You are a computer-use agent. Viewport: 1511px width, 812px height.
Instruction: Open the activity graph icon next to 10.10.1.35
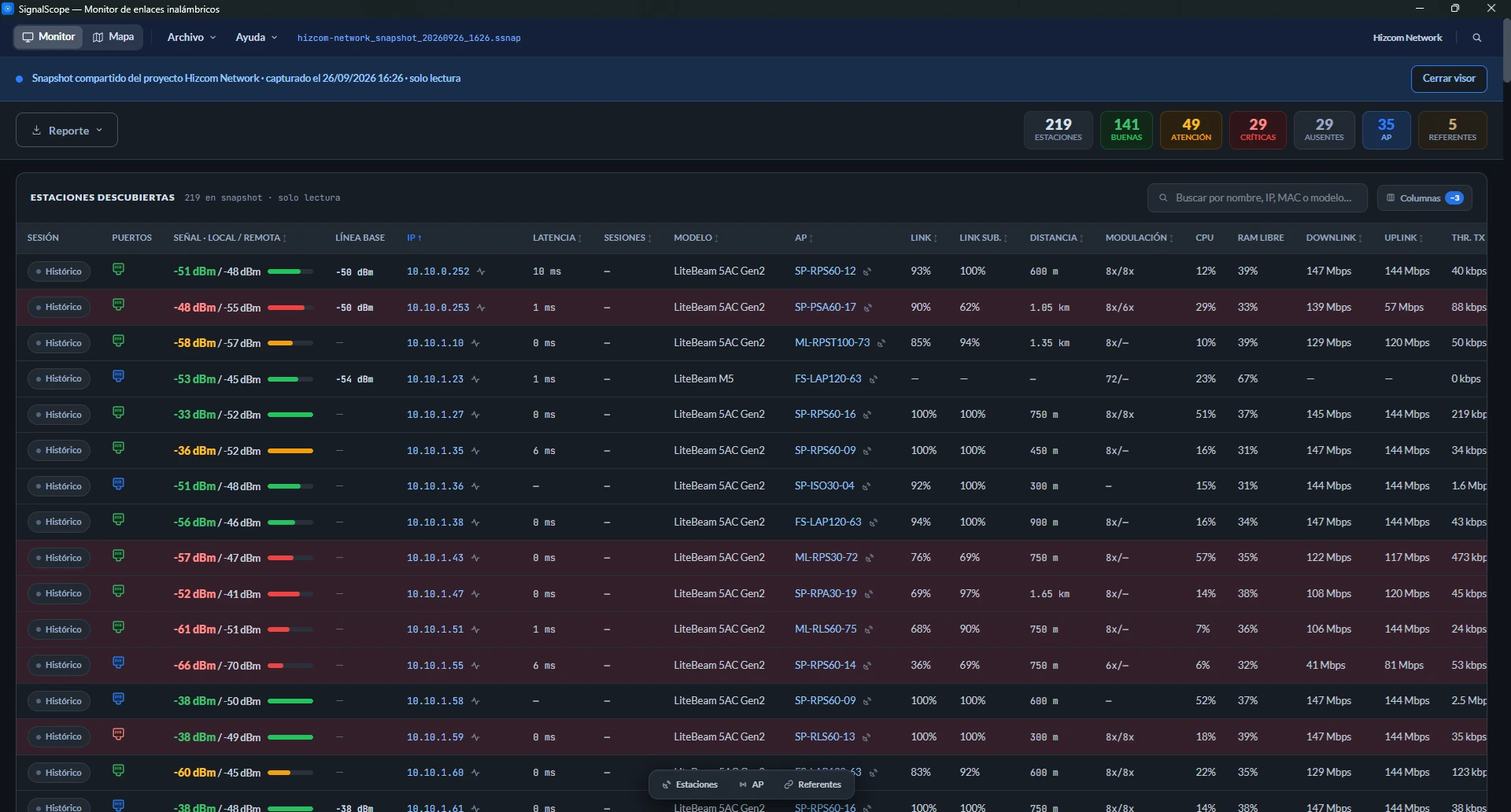pyautogui.click(x=475, y=451)
